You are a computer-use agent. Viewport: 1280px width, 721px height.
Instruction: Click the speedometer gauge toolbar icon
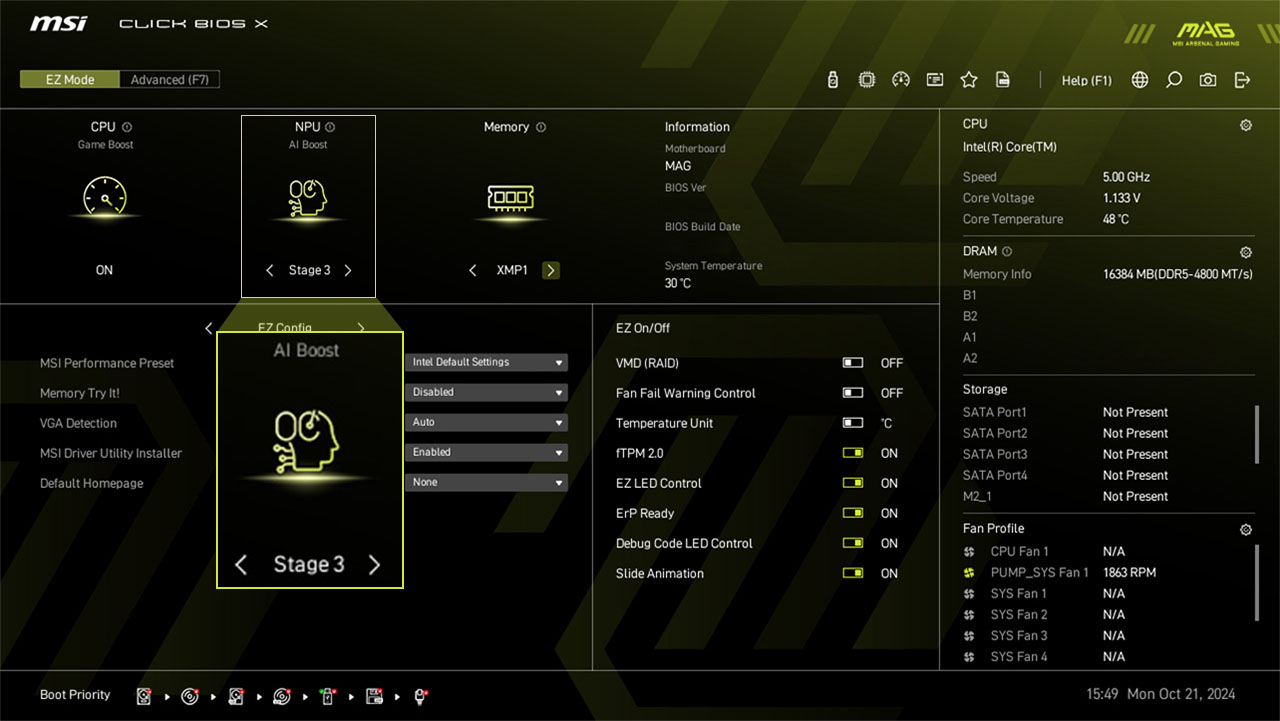tap(901, 80)
